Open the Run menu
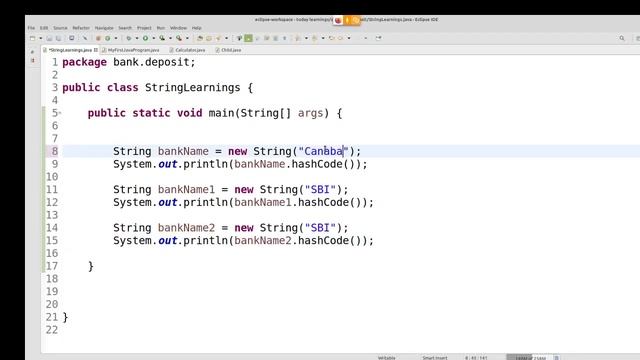The height and width of the screenshot is (360, 640). 161,28
